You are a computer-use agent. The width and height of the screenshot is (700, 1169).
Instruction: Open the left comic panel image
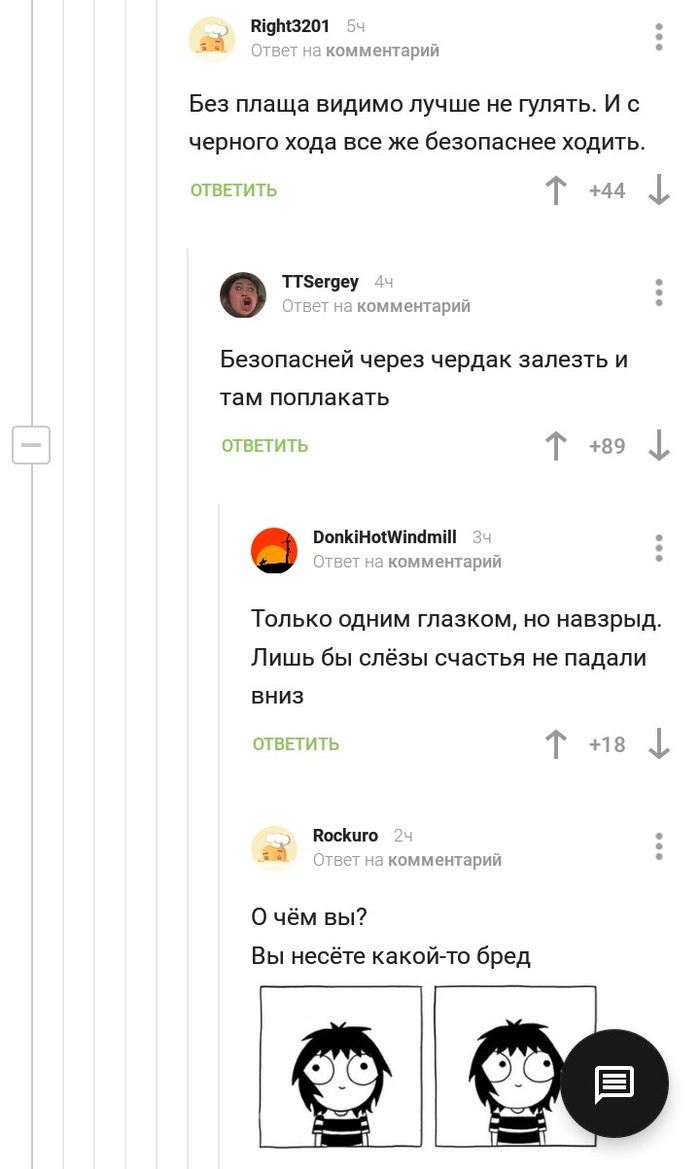(x=341, y=1067)
